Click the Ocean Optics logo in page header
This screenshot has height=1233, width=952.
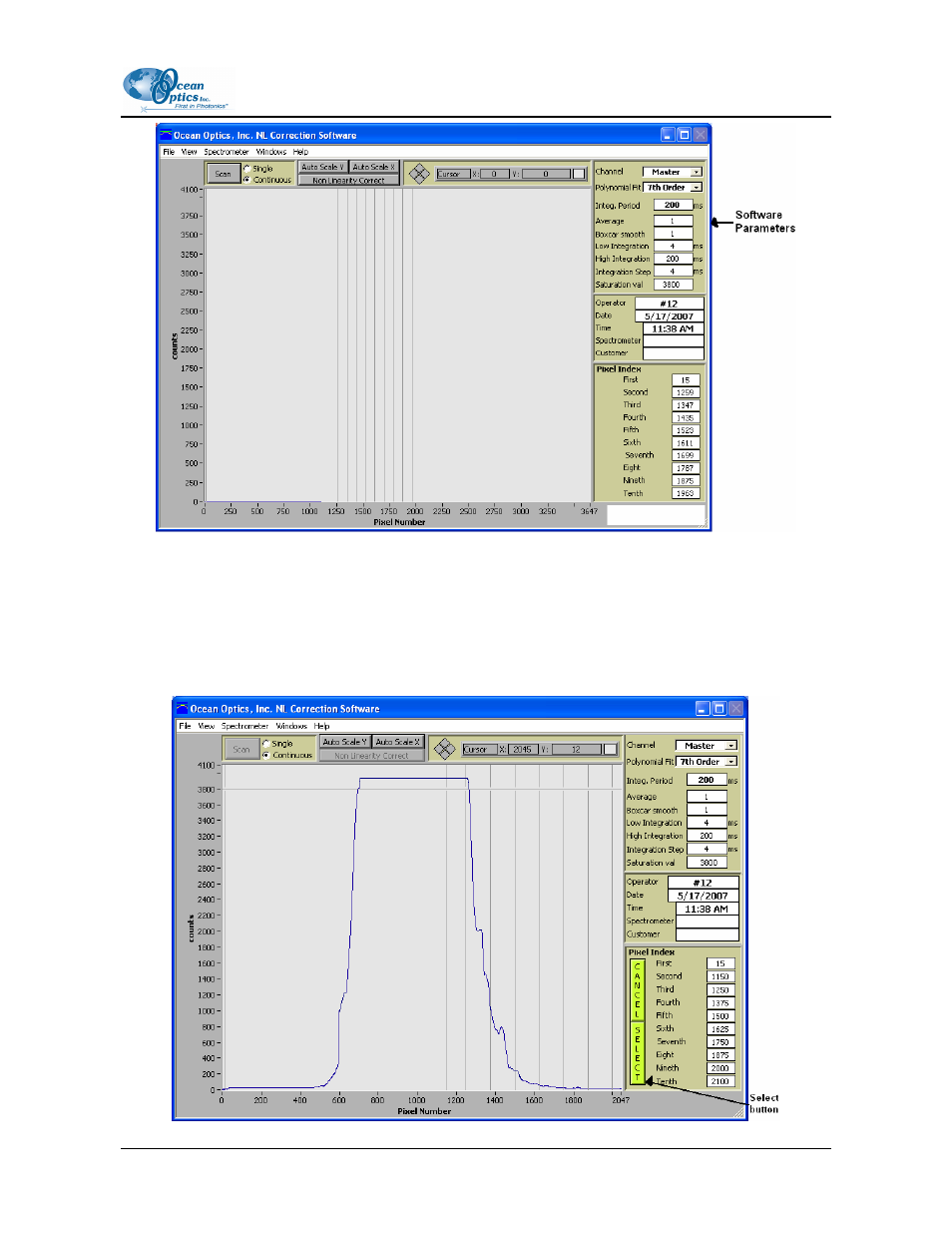[177, 89]
